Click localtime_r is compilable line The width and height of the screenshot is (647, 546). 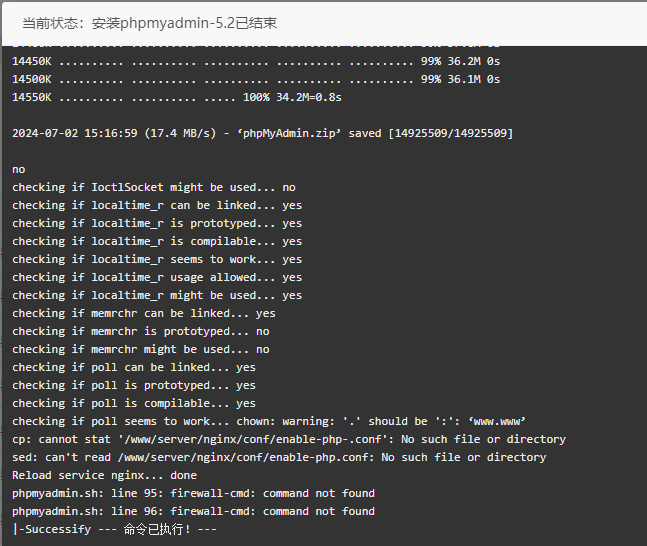157,241
